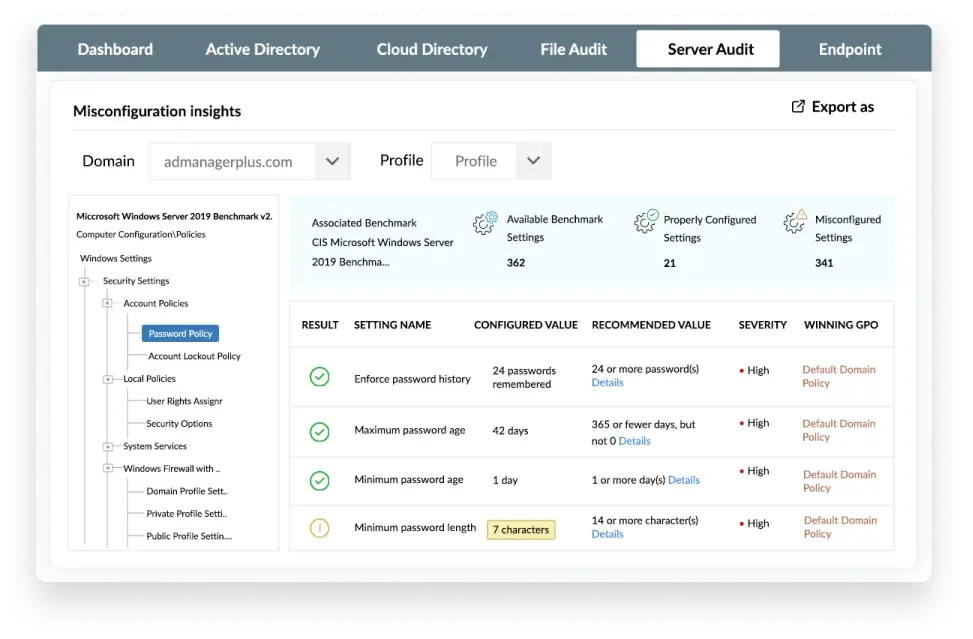Viewport: 973px width, 639px height.
Task: Open the Cloud Directory tab
Action: click(x=432, y=49)
